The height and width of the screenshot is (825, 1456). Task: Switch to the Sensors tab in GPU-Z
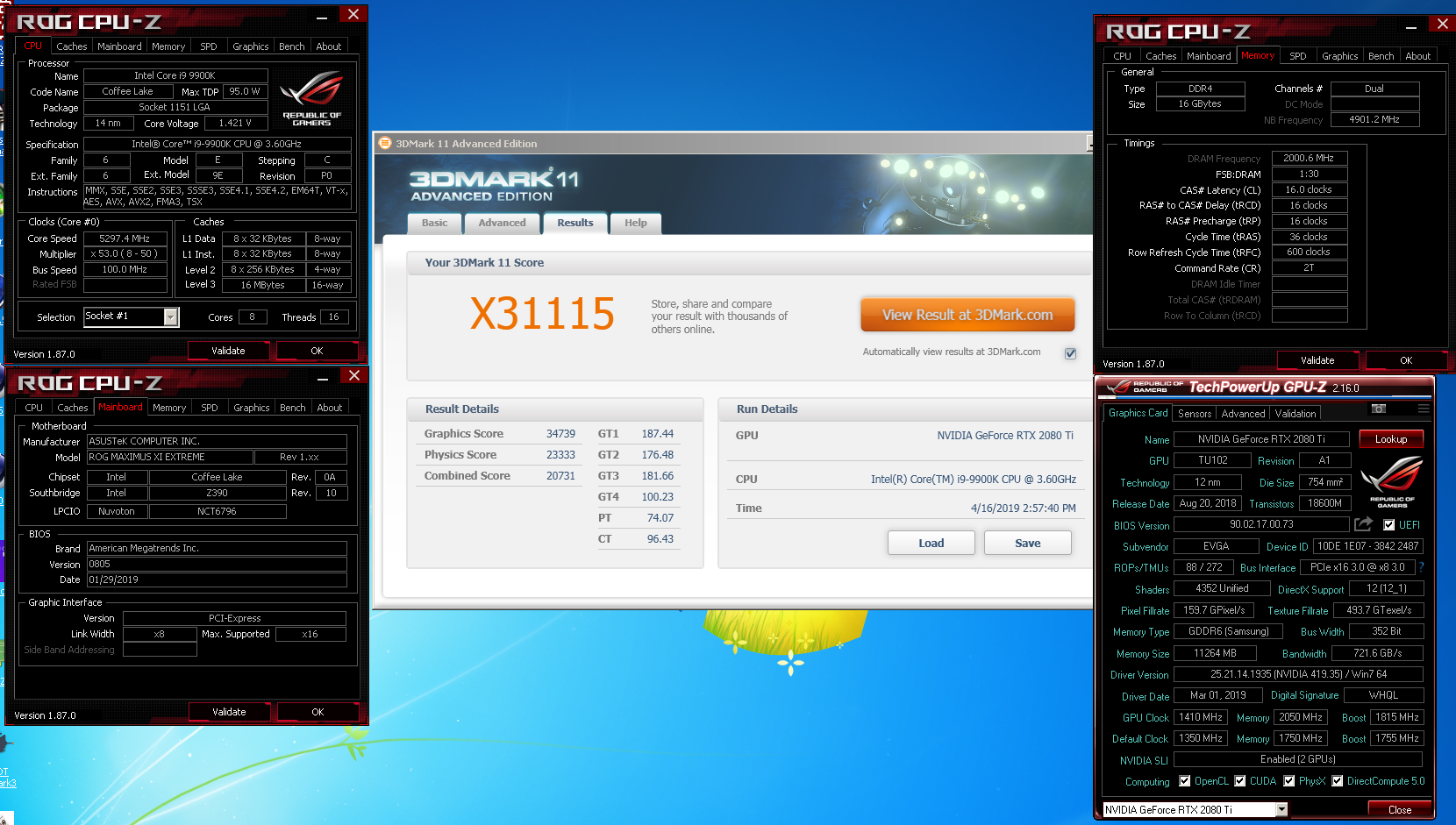pyautogui.click(x=1195, y=413)
